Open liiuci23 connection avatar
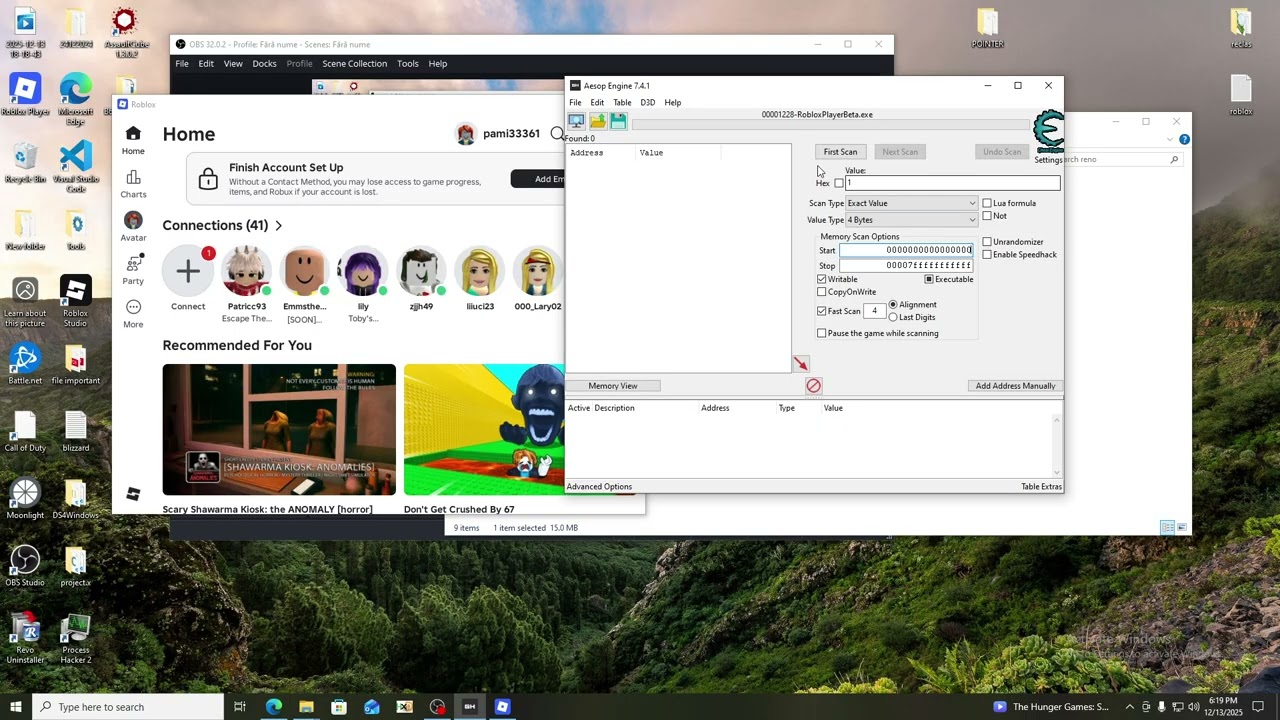 coord(479,271)
